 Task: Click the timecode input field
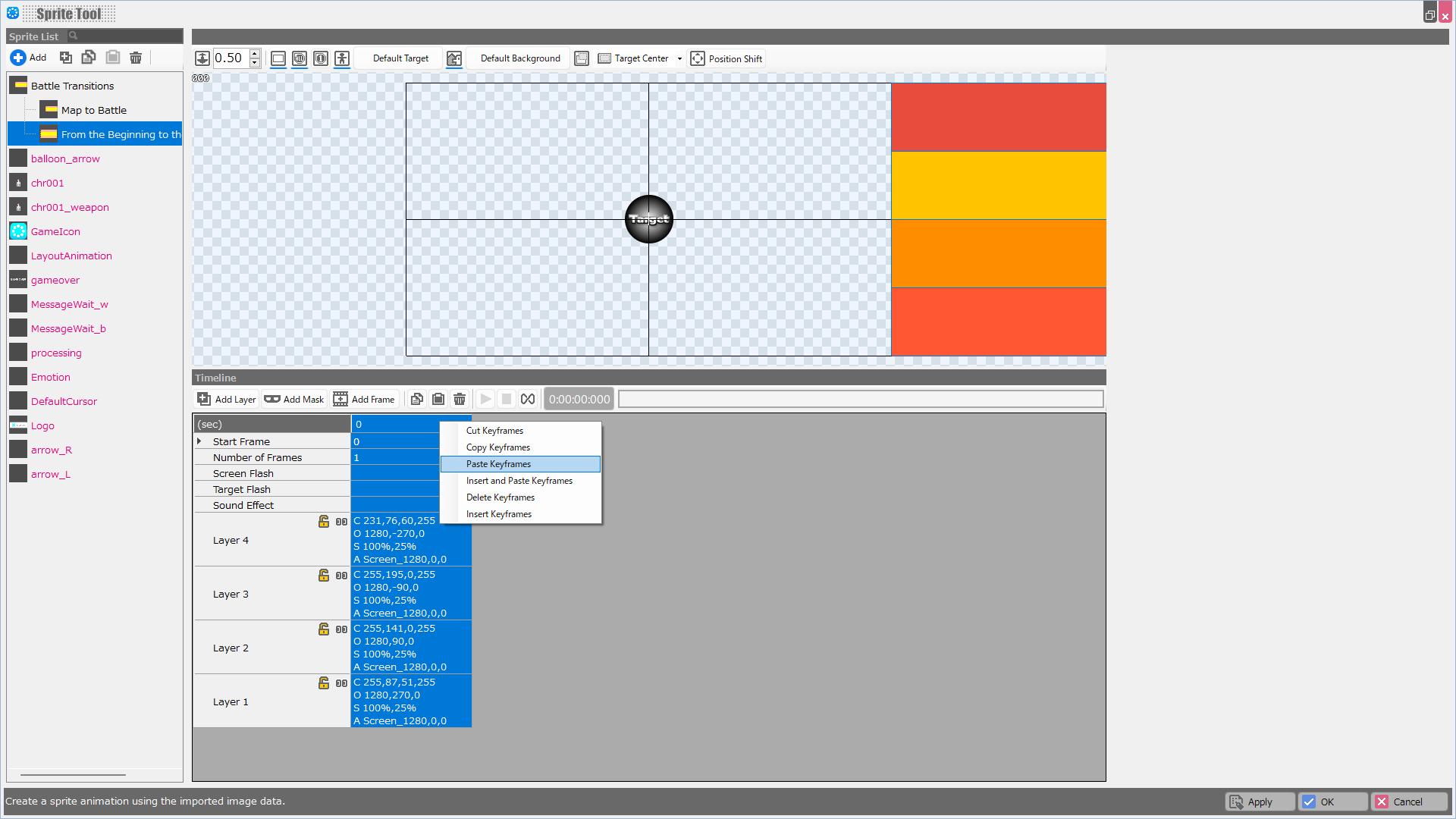(579, 399)
